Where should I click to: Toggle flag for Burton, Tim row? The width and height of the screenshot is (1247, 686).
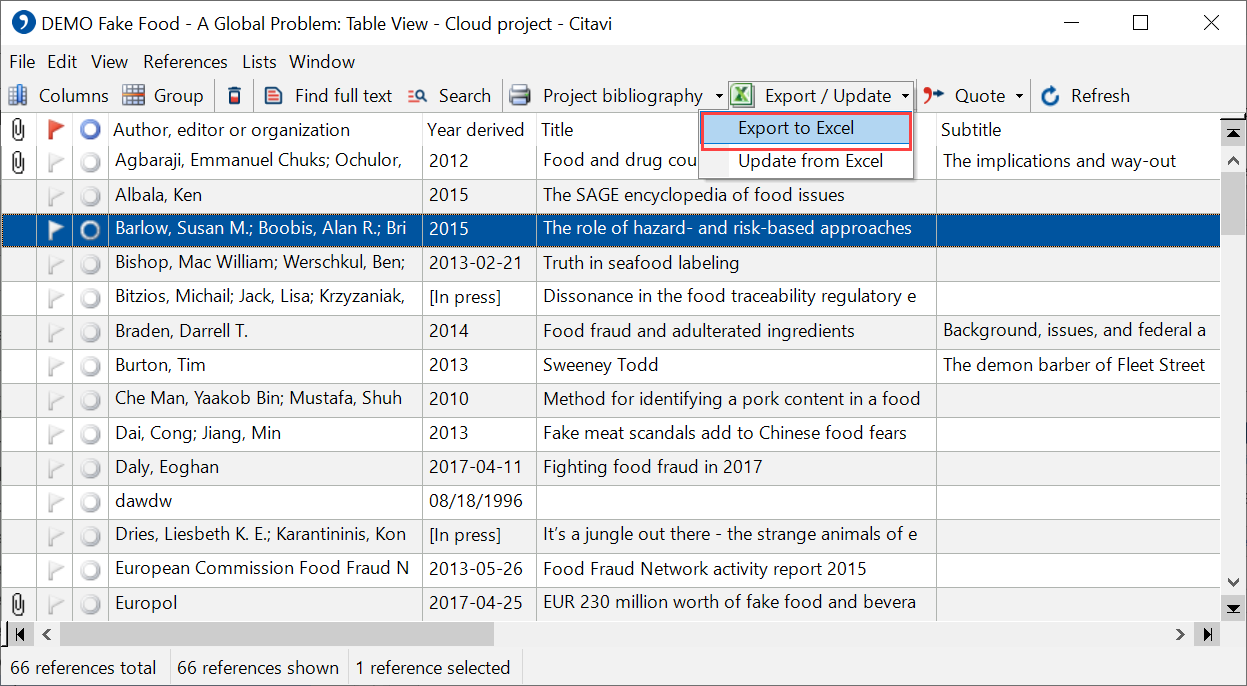(55, 365)
